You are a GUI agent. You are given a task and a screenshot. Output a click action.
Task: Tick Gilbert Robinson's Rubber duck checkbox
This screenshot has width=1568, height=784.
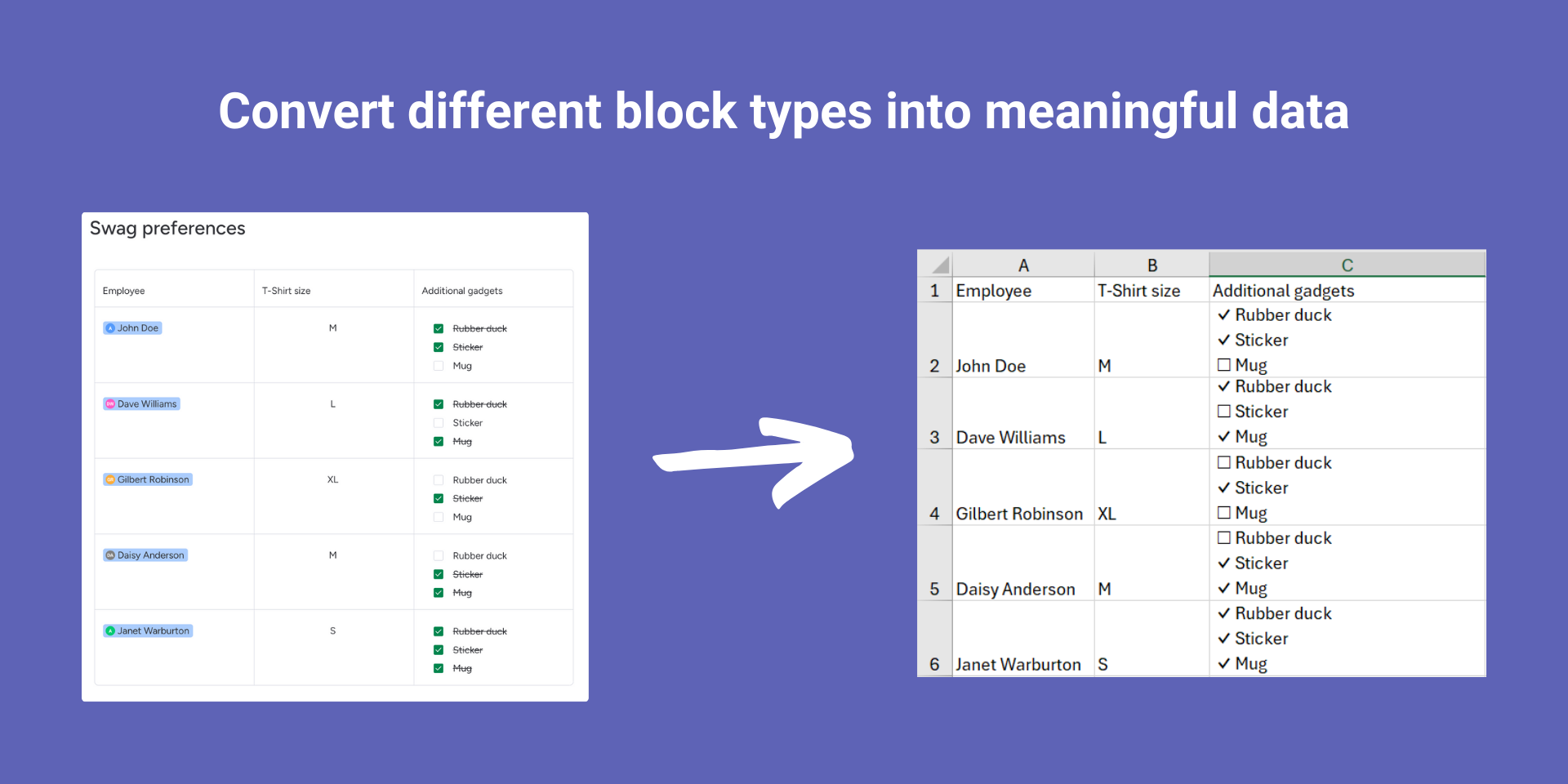[439, 480]
